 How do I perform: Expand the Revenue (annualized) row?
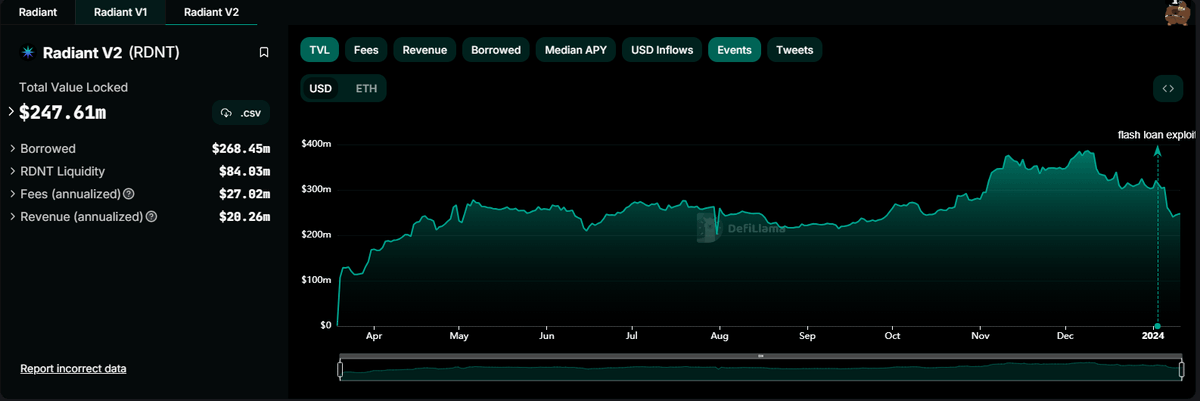(x=13, y=216)
